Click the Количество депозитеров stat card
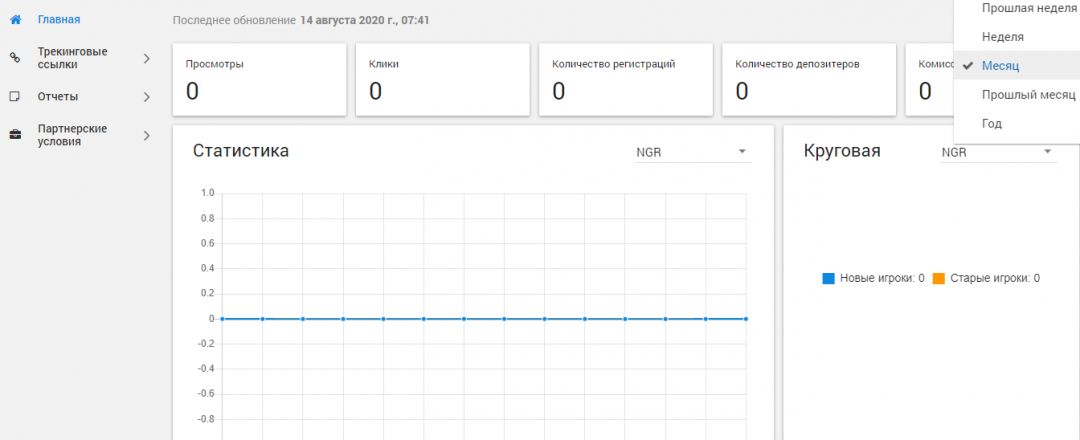This screenshot has height=440, width=1080. 808,79
